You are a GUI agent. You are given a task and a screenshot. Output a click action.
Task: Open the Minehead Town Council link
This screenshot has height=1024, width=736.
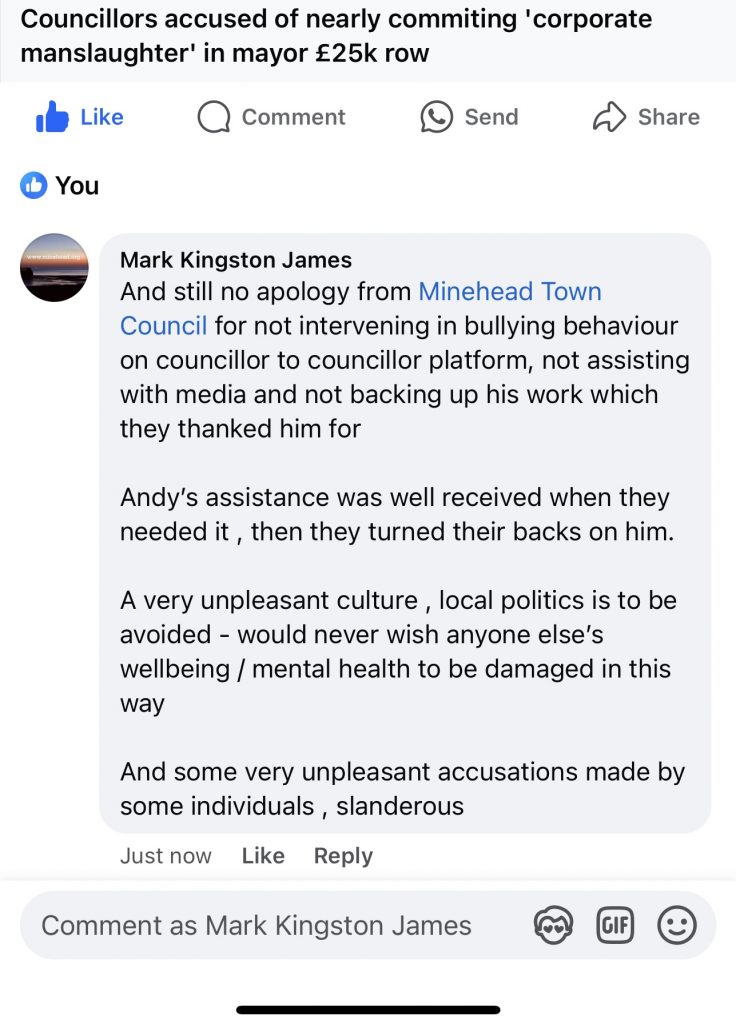(x=510, y=292)
